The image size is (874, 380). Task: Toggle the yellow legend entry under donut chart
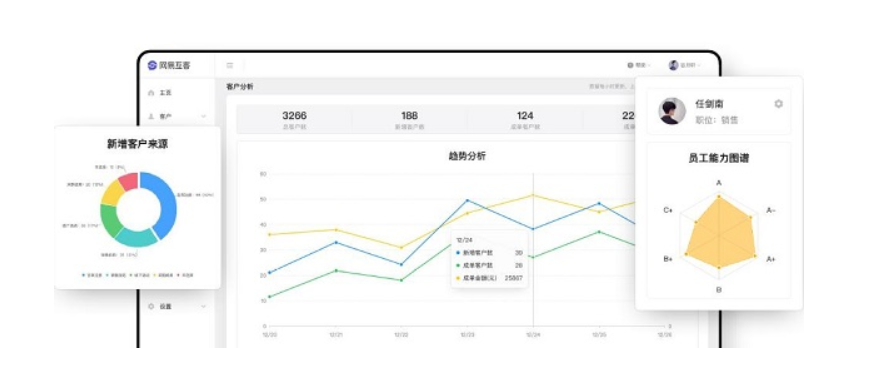[162, 275]
